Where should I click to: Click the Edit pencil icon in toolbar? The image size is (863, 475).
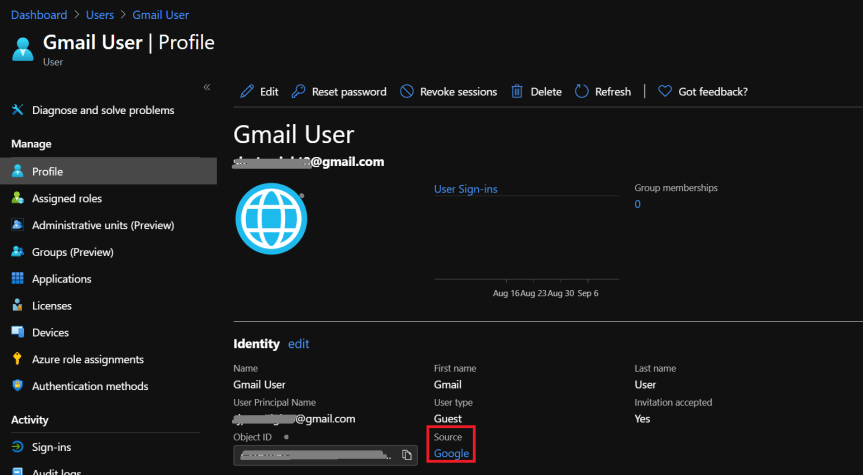click(247, 92)
